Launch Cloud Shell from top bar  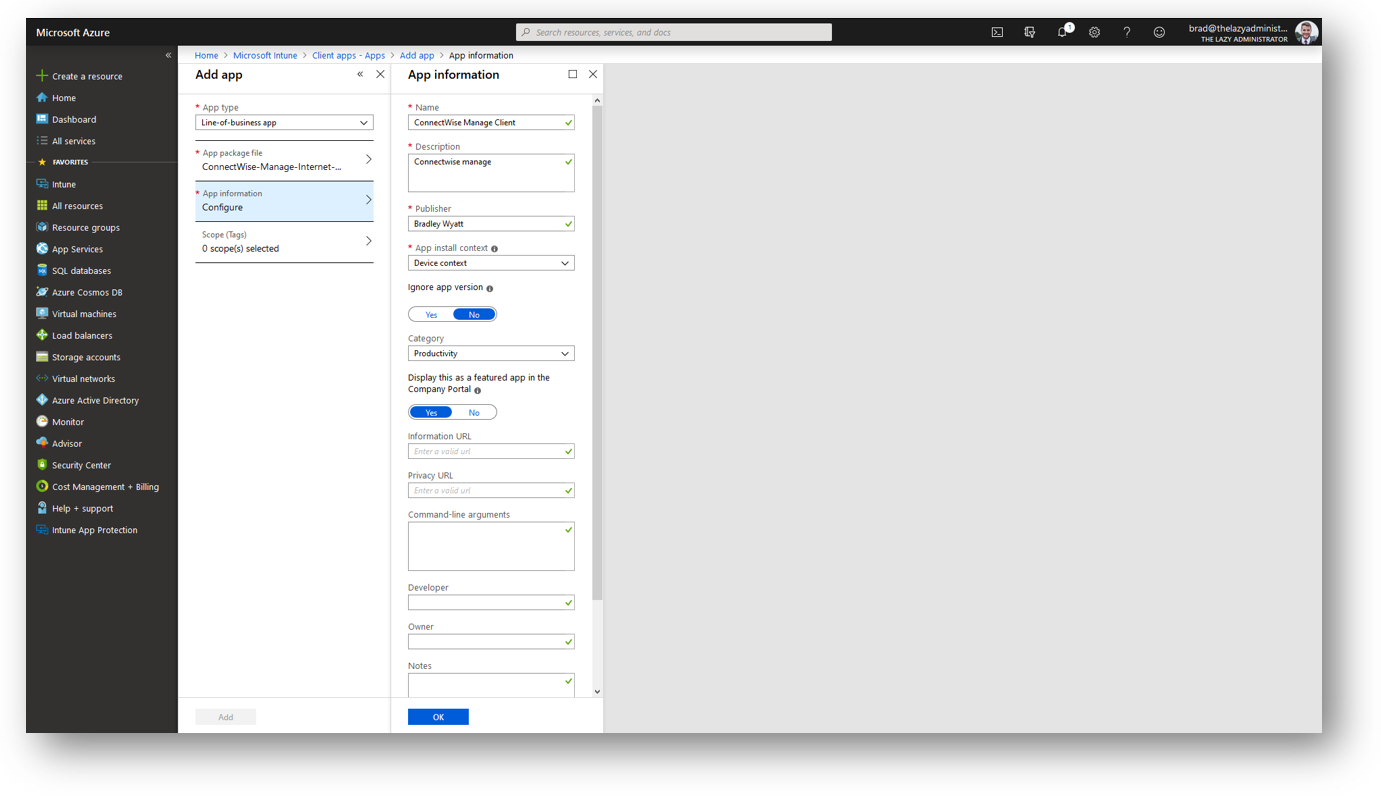tap(997, 32)
